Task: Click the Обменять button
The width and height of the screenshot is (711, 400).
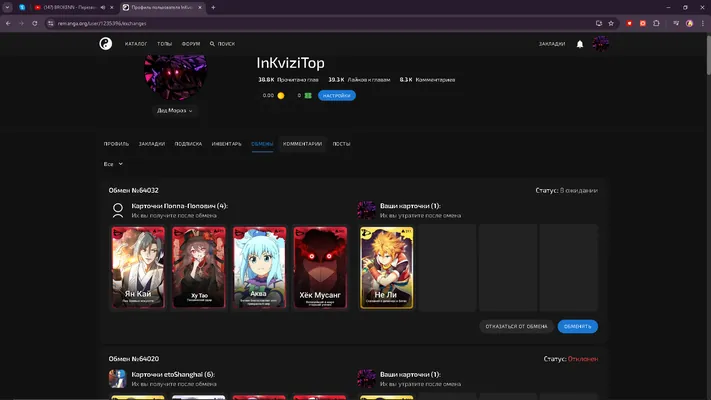Action: coord(578,326)
